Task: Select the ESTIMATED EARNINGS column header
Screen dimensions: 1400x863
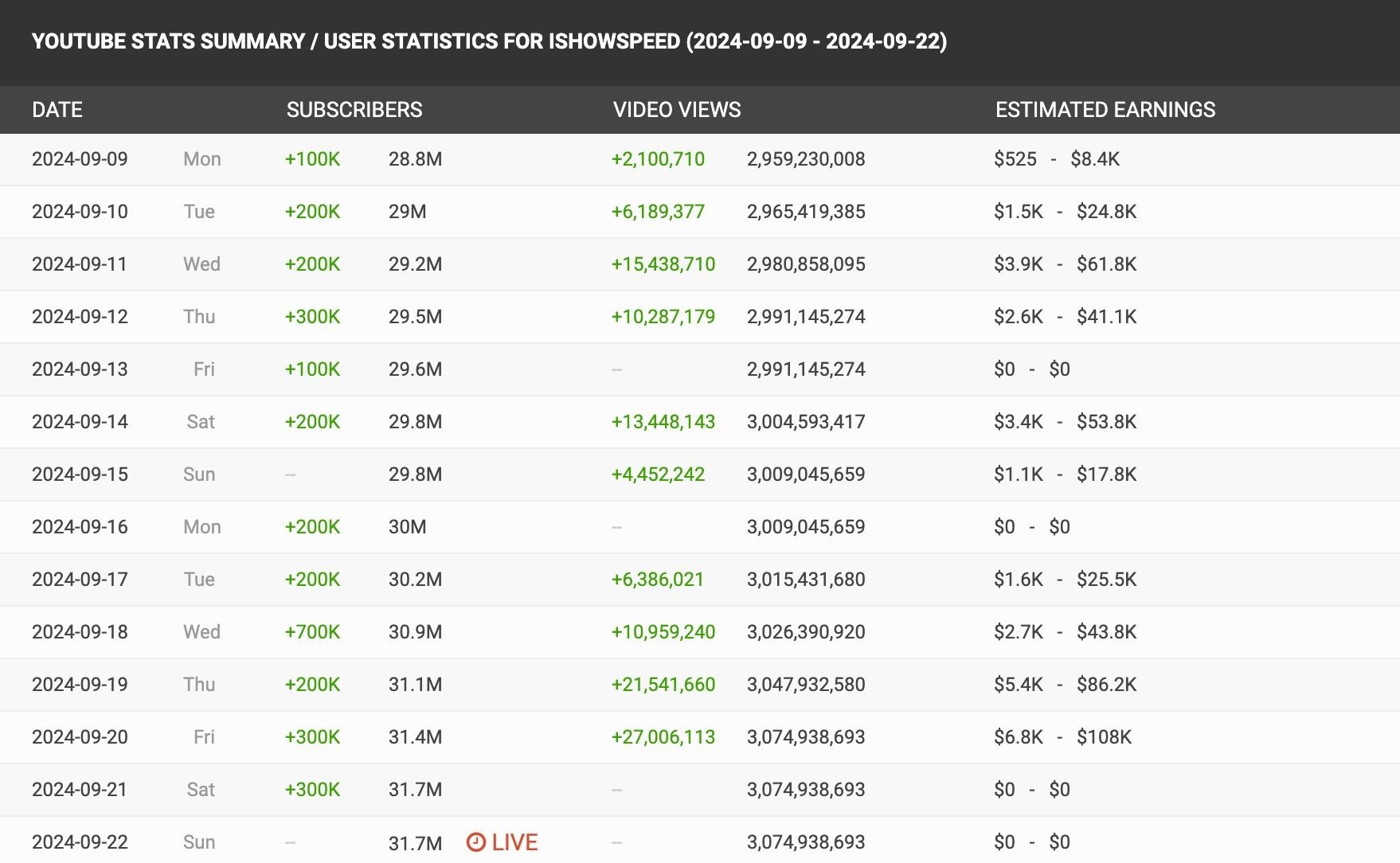Action: [x=1105, y=110]
